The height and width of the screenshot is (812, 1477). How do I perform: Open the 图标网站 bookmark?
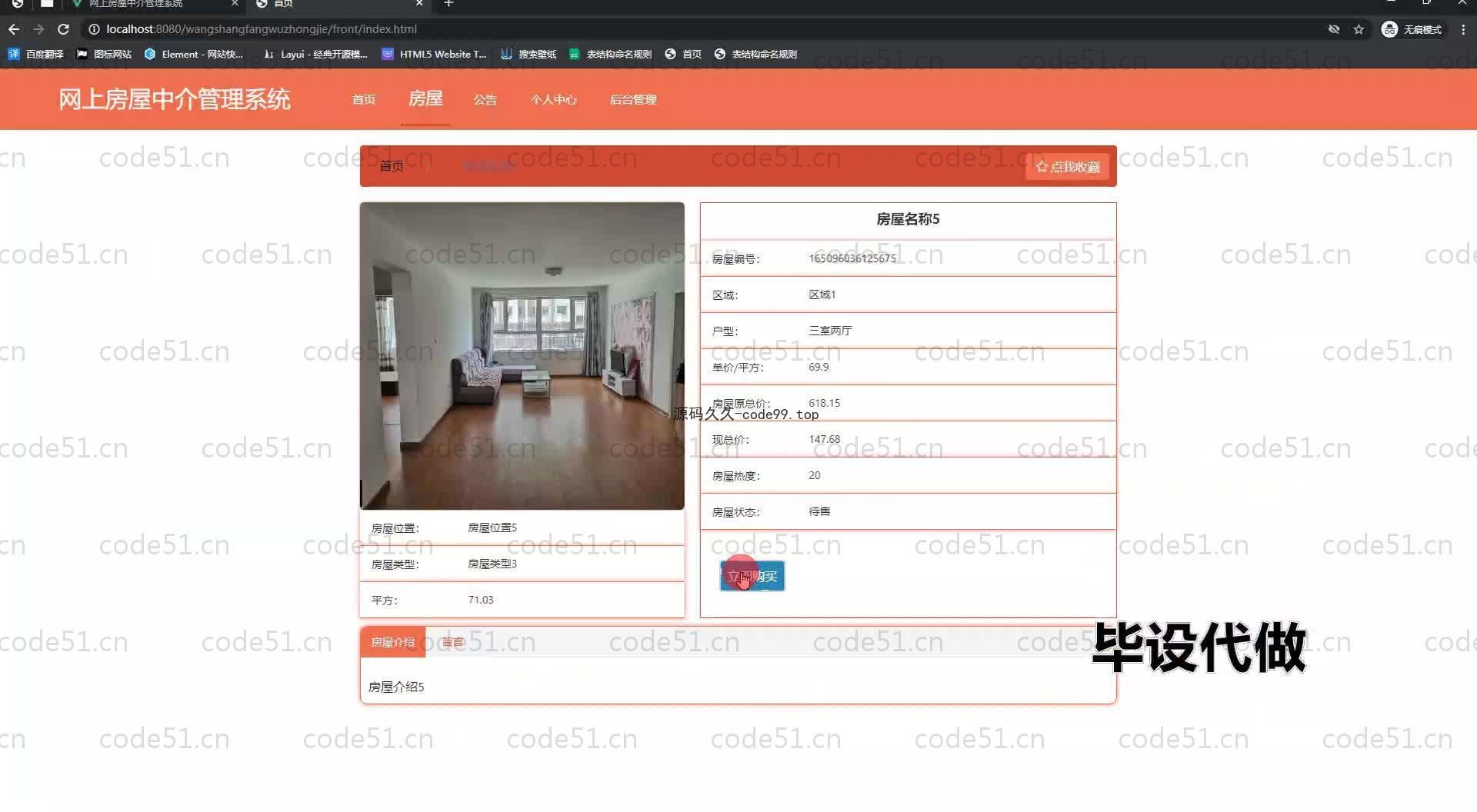point(104,54)
